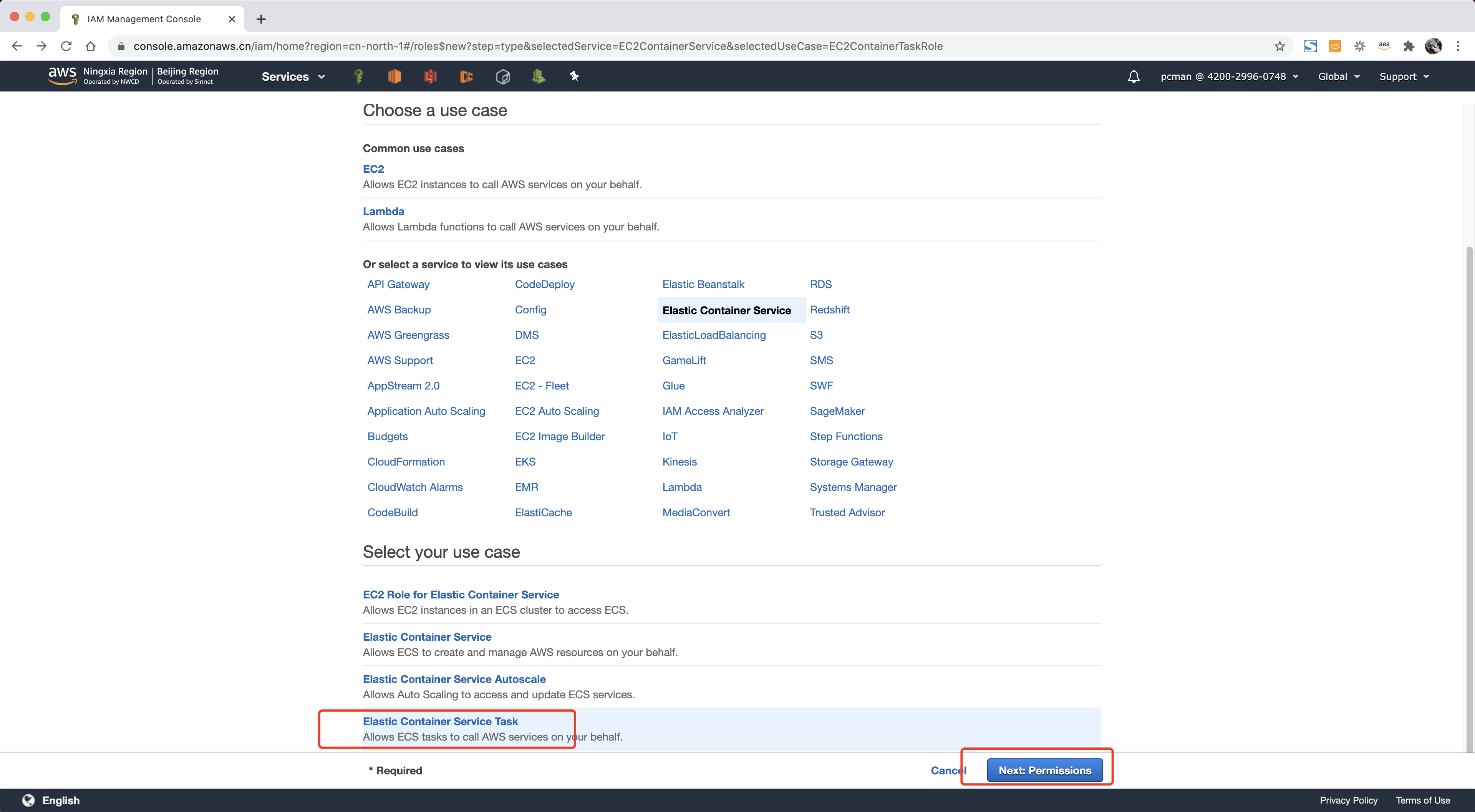Select the Application Auto Scaling service
Viewport: 1475px width, 812px height.
(x=426, y=411)
